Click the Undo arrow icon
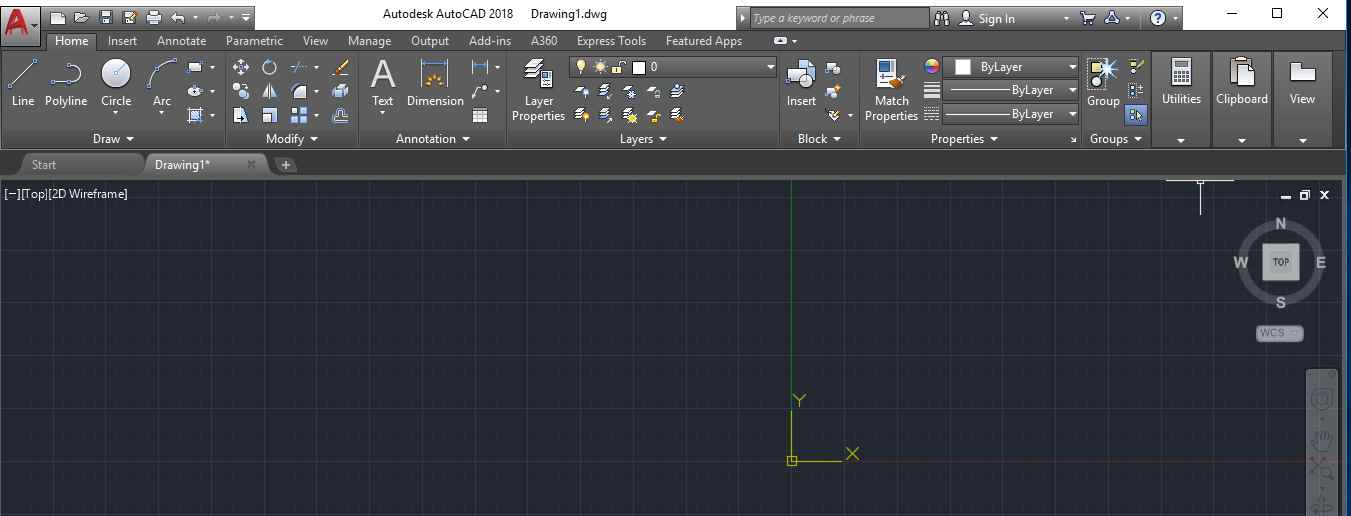Viewport: 1351px width, 516px height. (177, 18)
